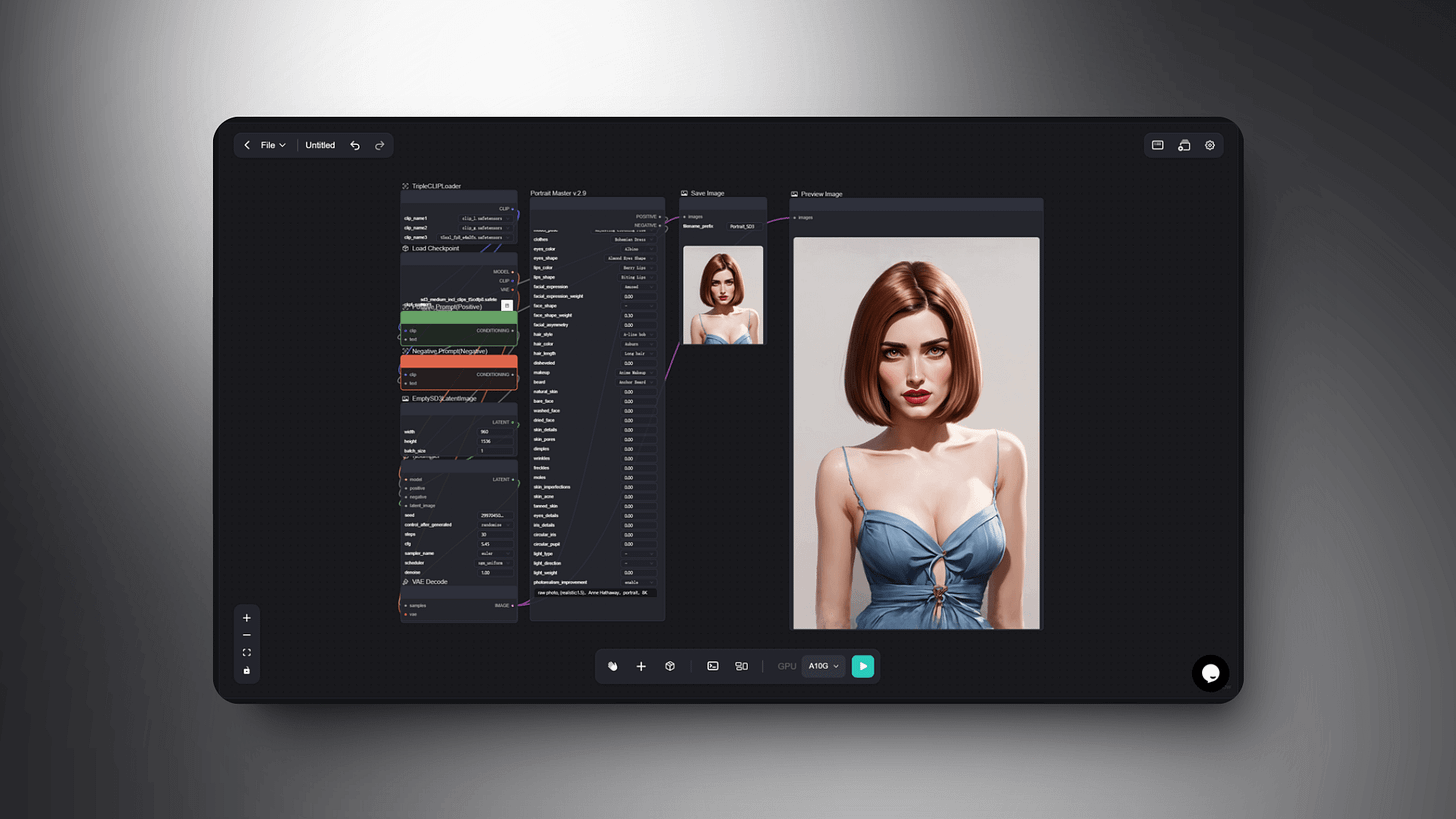Screen dimensions: 1456x819
Task: Open hair_length Long hair dropdown
Action: [637, 353]
